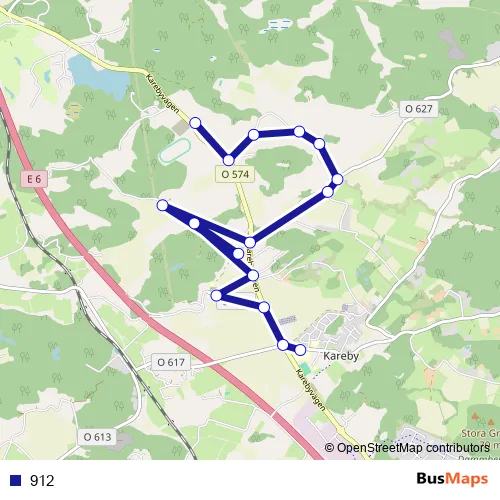Click the O 617 road shield
This screenshot has width=500, height=500.
[x=171, y=362]
